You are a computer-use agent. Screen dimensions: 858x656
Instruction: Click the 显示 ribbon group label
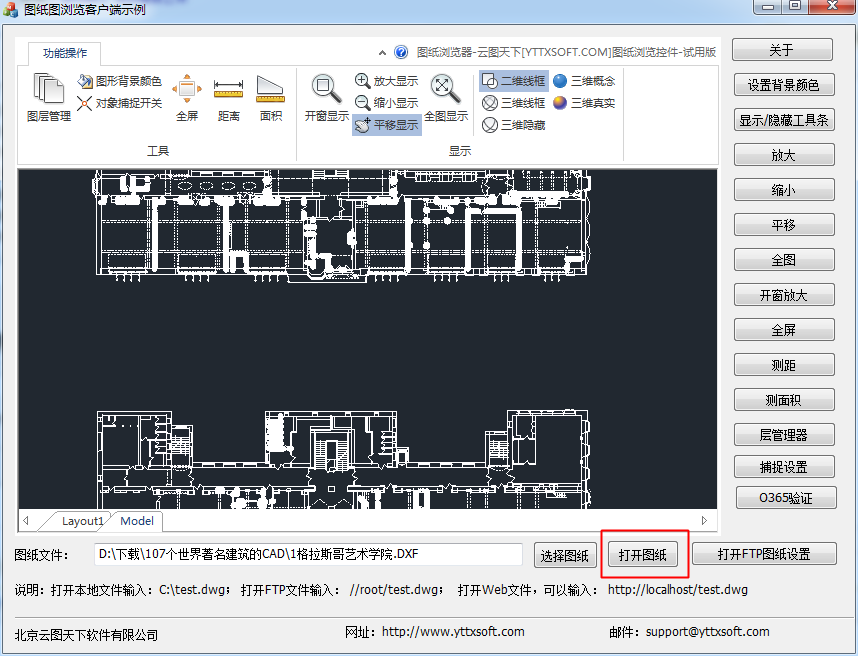[460, 151]
